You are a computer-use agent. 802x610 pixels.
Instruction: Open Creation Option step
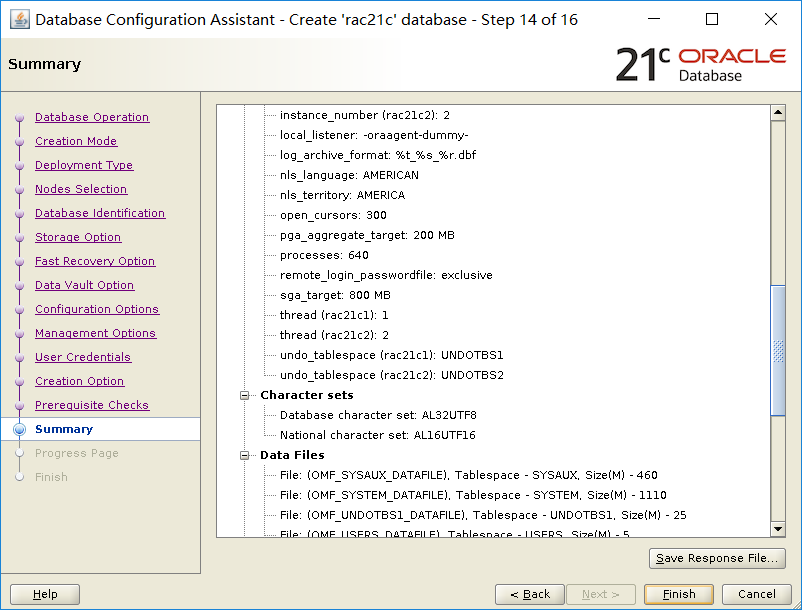[x=79, y=381]
